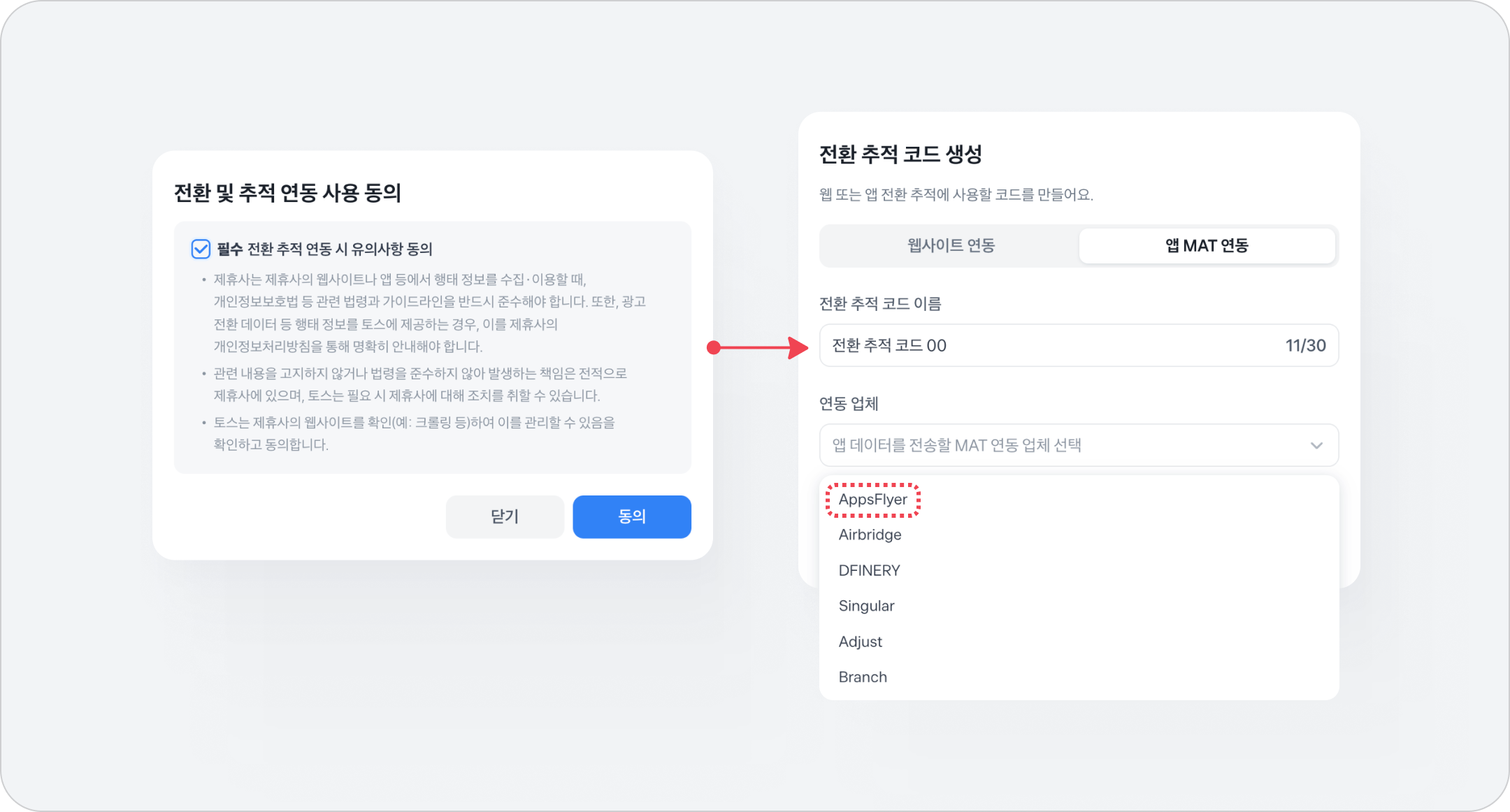The image size is (1510, 812).
Task: Check the 필수 agreement checkbox
Action: click(x=201, y=249)
